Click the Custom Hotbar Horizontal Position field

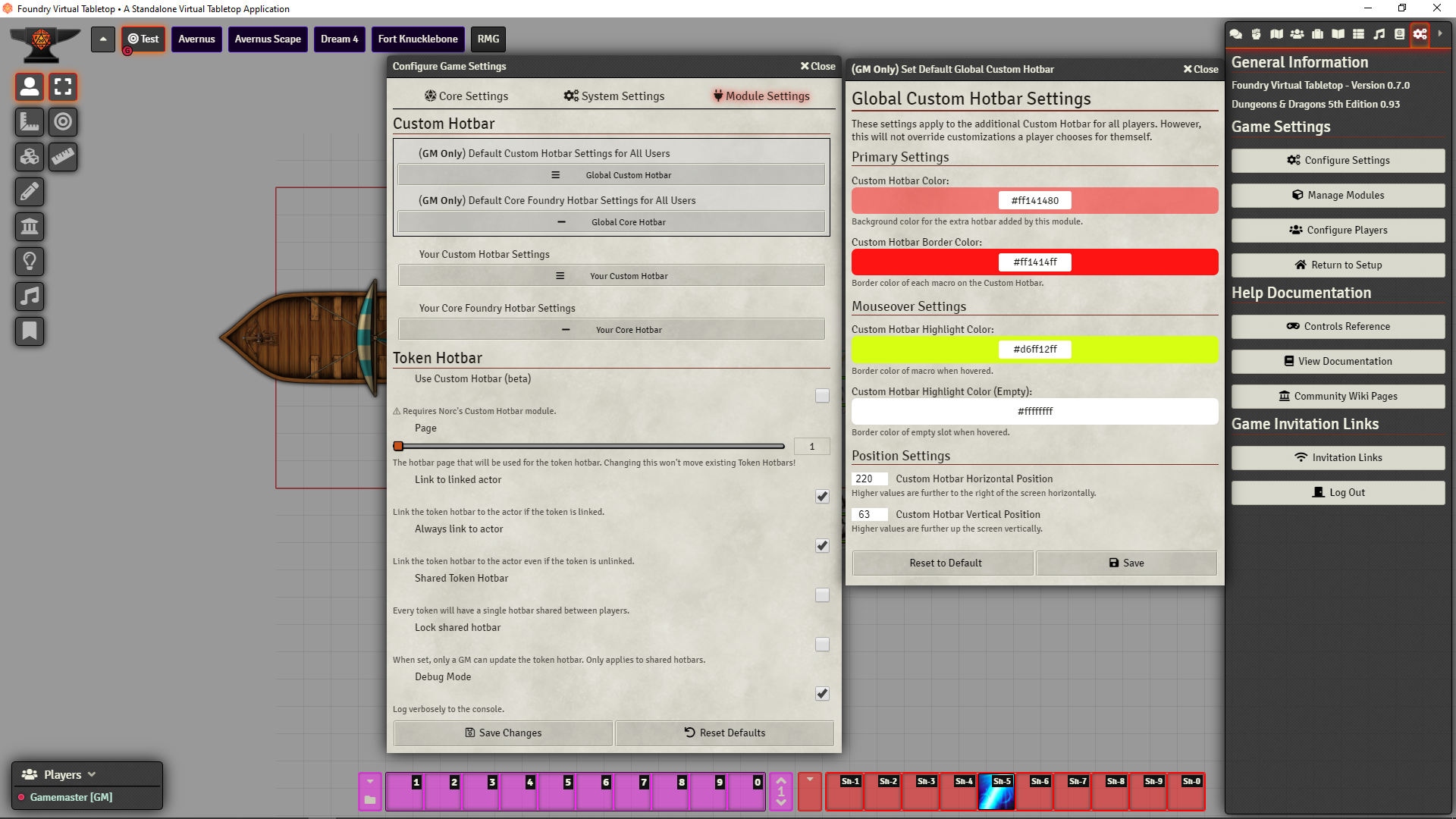click(x=868, y=479)
